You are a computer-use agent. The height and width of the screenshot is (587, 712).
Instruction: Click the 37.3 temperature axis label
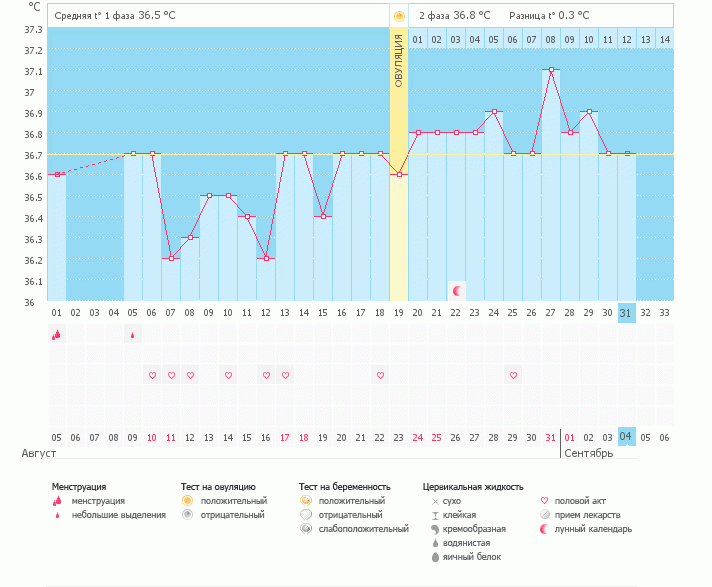pos(33,30)
